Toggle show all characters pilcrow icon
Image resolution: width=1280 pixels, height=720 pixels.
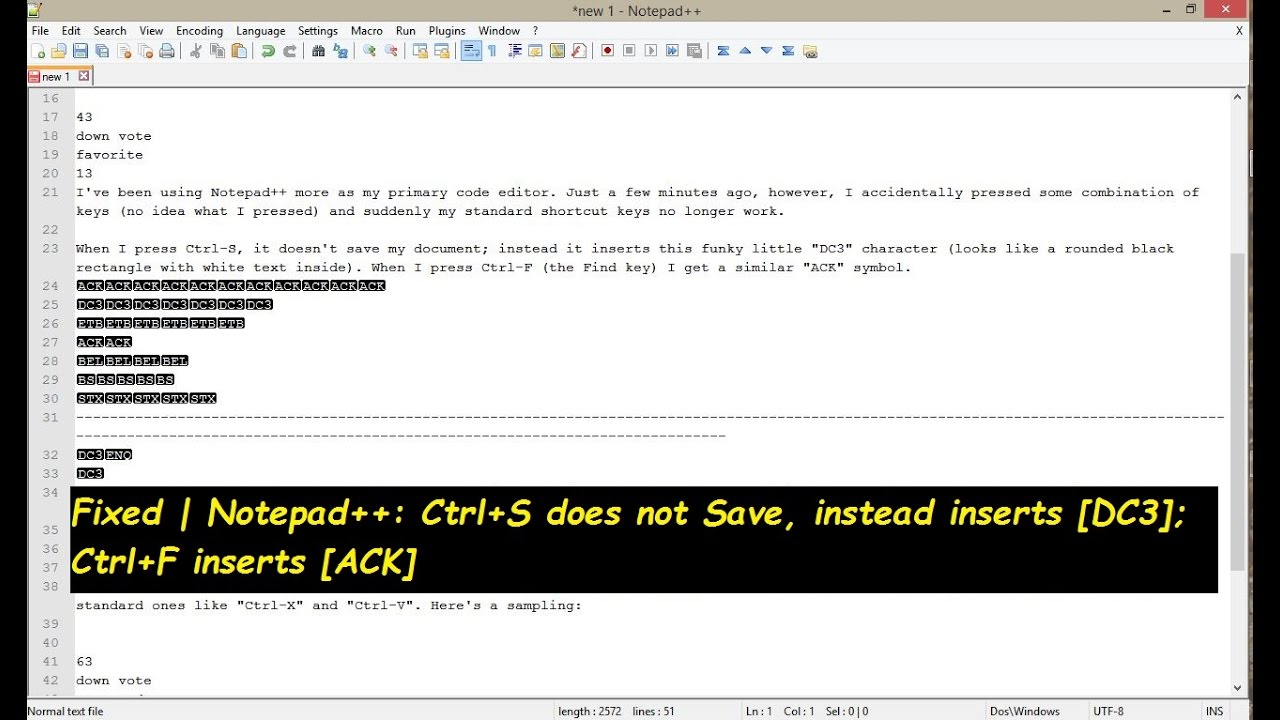(491, 51)
